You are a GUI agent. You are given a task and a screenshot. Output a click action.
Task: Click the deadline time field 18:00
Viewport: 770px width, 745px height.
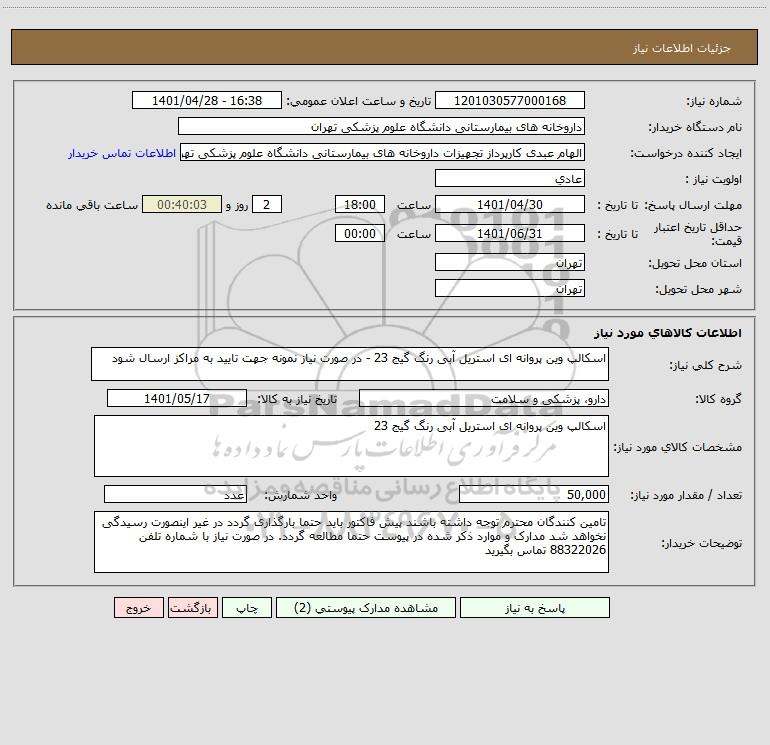(x=359, y=204)
